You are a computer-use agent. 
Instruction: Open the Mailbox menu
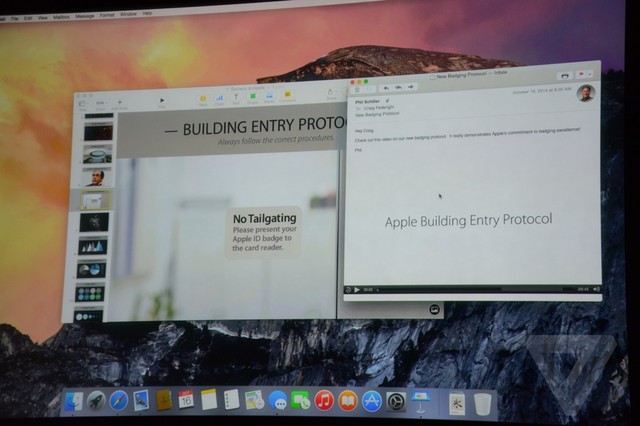tap(61, 17)
